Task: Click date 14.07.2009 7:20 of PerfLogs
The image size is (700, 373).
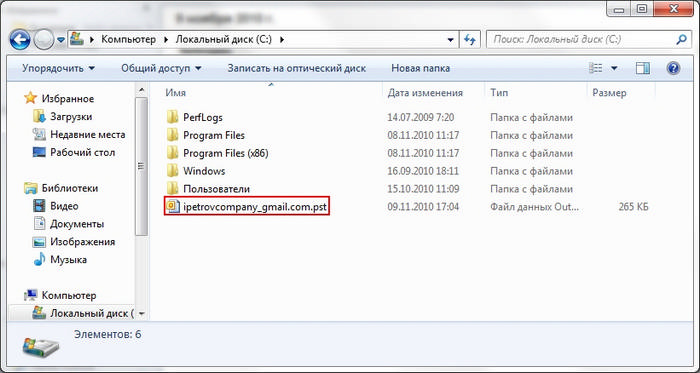Action: pyautogui.click(x=421, y=118)
